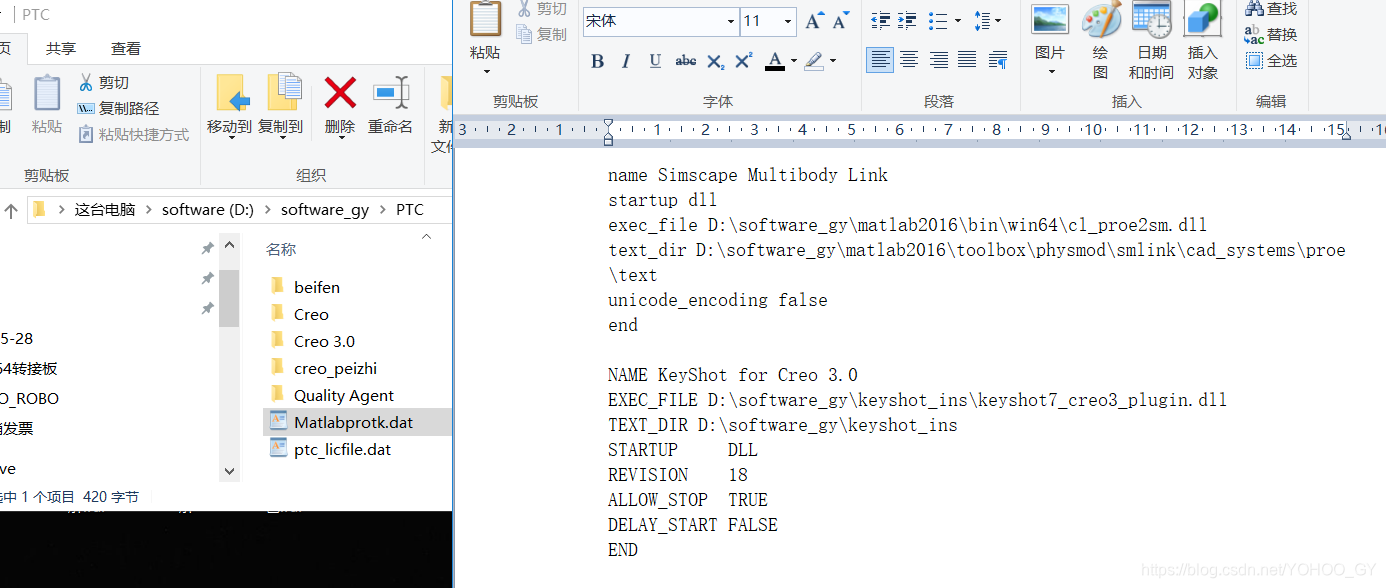
Task: Toggle italic text formatting
Action: click(626, 61)
